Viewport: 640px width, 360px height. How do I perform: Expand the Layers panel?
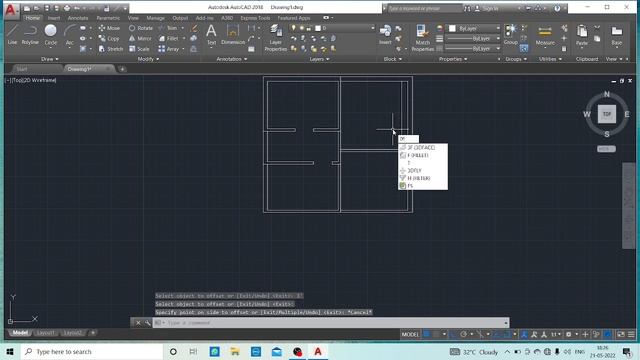pos(319,59)
